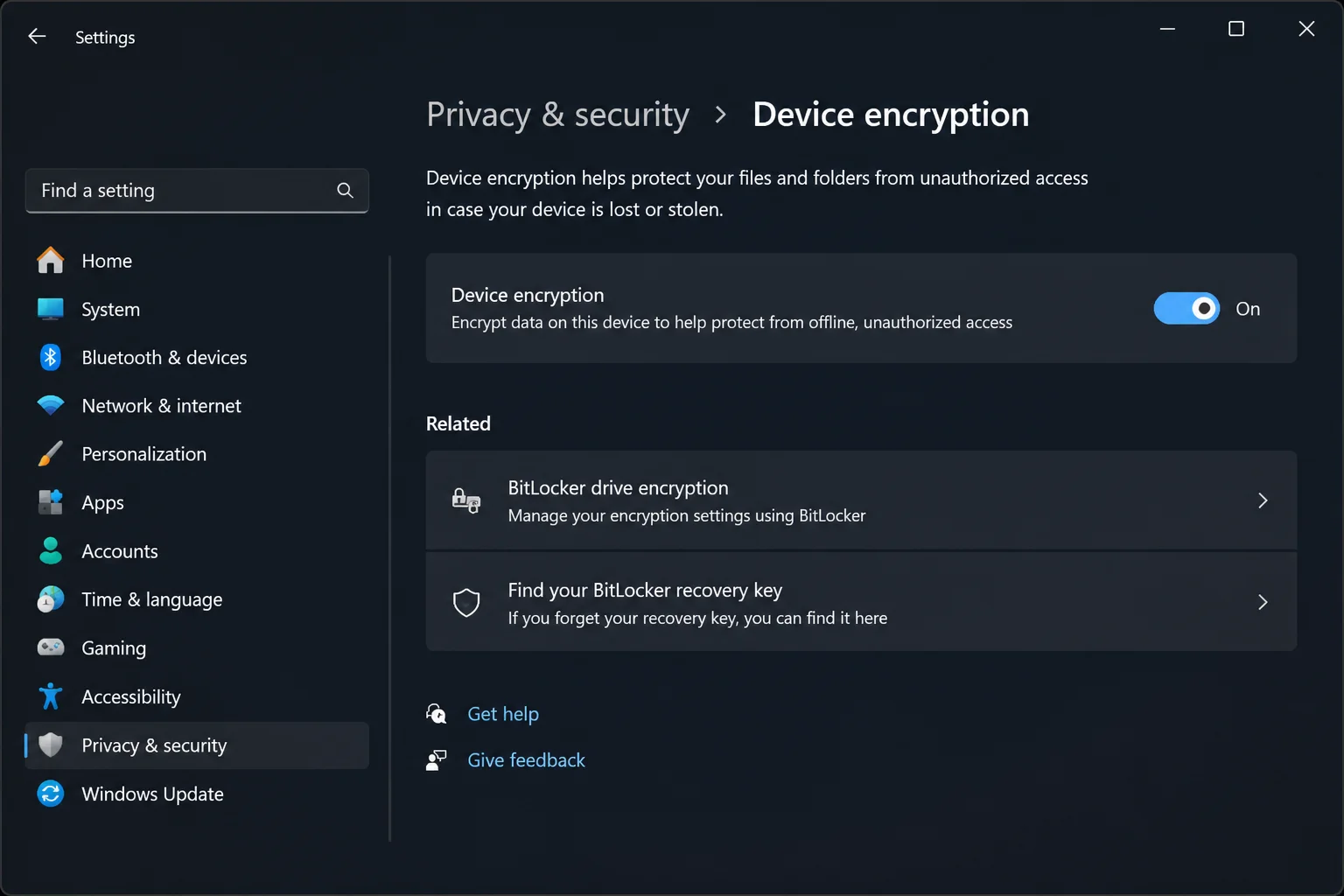Open the Get help link
This screenshot has width=1344, height=896.
coord(503,714)
